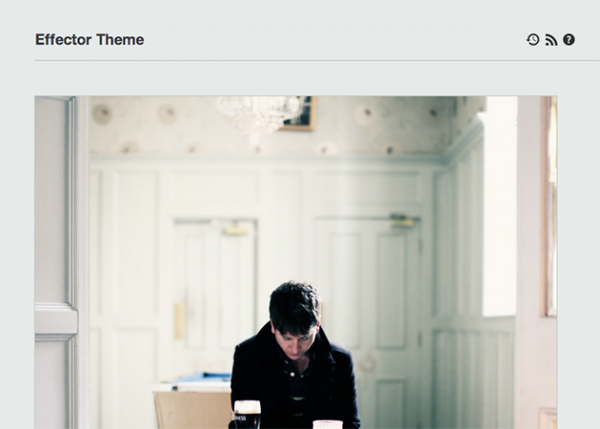Click the Guinness pint glass in the photo

pos(247,414)
